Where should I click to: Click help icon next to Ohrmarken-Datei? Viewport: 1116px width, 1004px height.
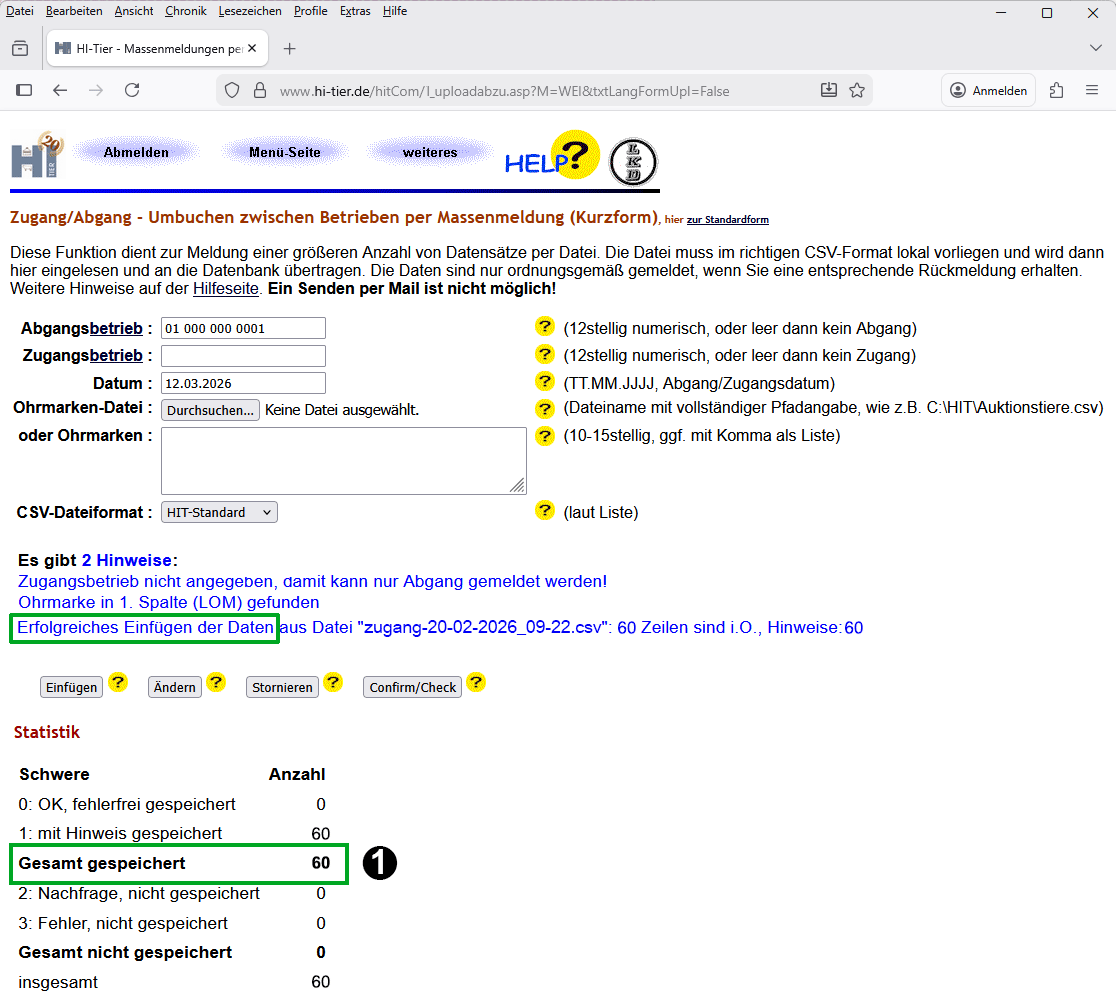[545, 408]
